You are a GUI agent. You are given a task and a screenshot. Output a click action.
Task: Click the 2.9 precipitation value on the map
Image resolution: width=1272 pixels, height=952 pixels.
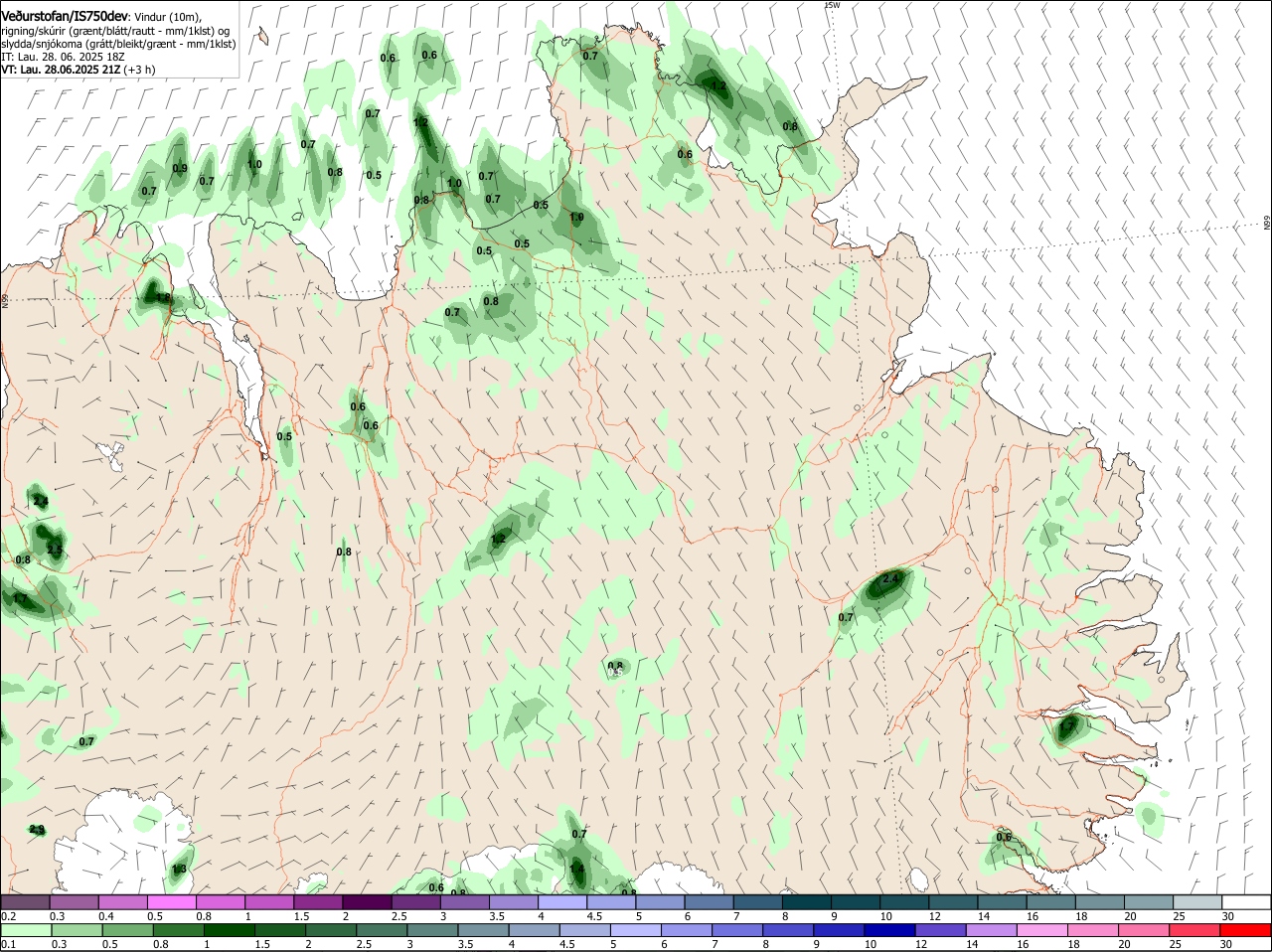(37, 830)
